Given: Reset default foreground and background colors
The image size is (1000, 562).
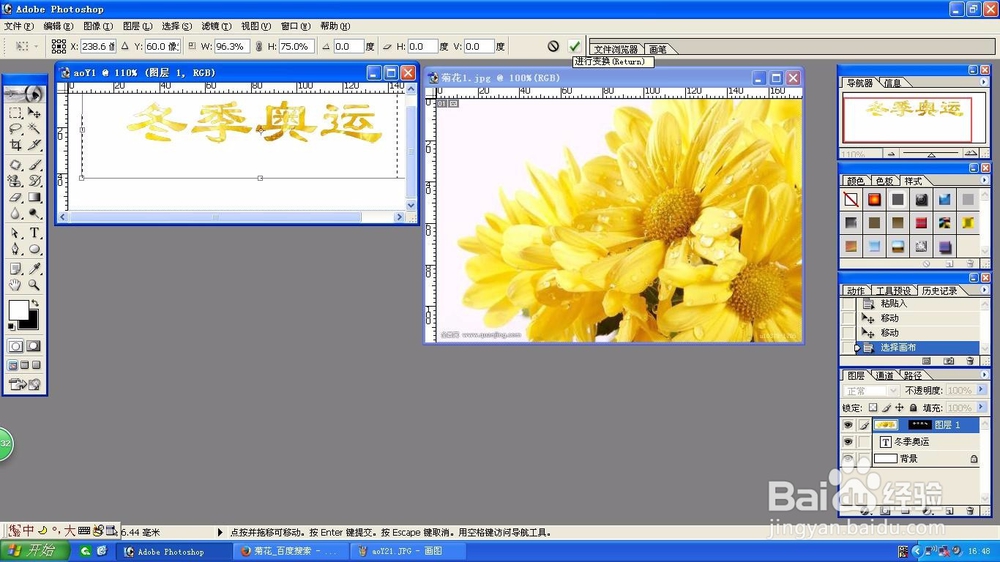Looking at the screenshot, I should point(11,327).
